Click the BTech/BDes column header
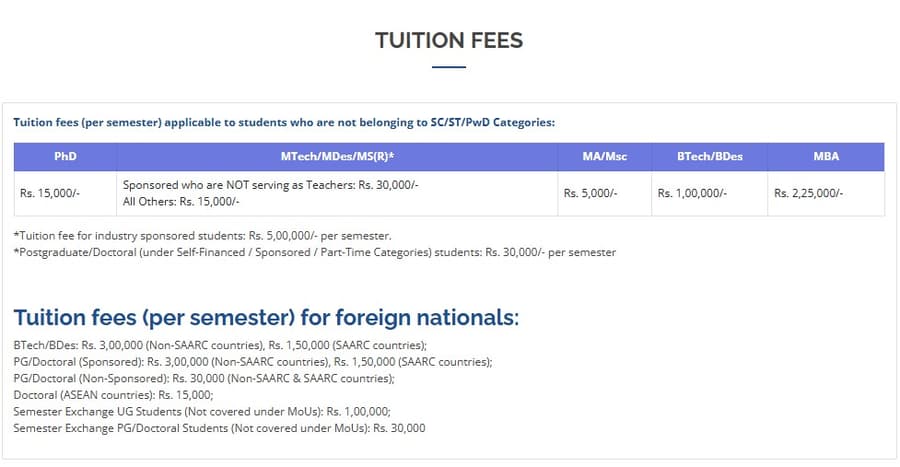 (x=710, y=157)
